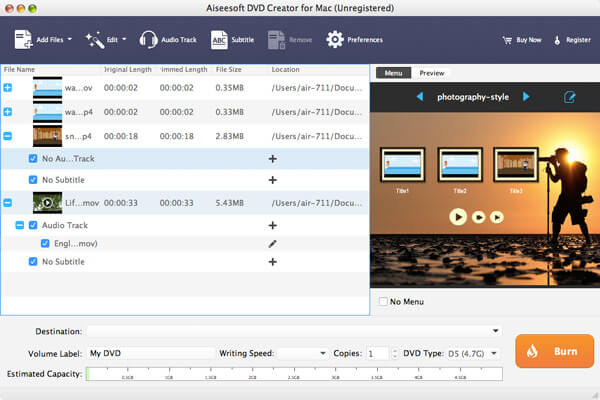Click pencil icon for Engl...mov audio

tap(272, 244)
